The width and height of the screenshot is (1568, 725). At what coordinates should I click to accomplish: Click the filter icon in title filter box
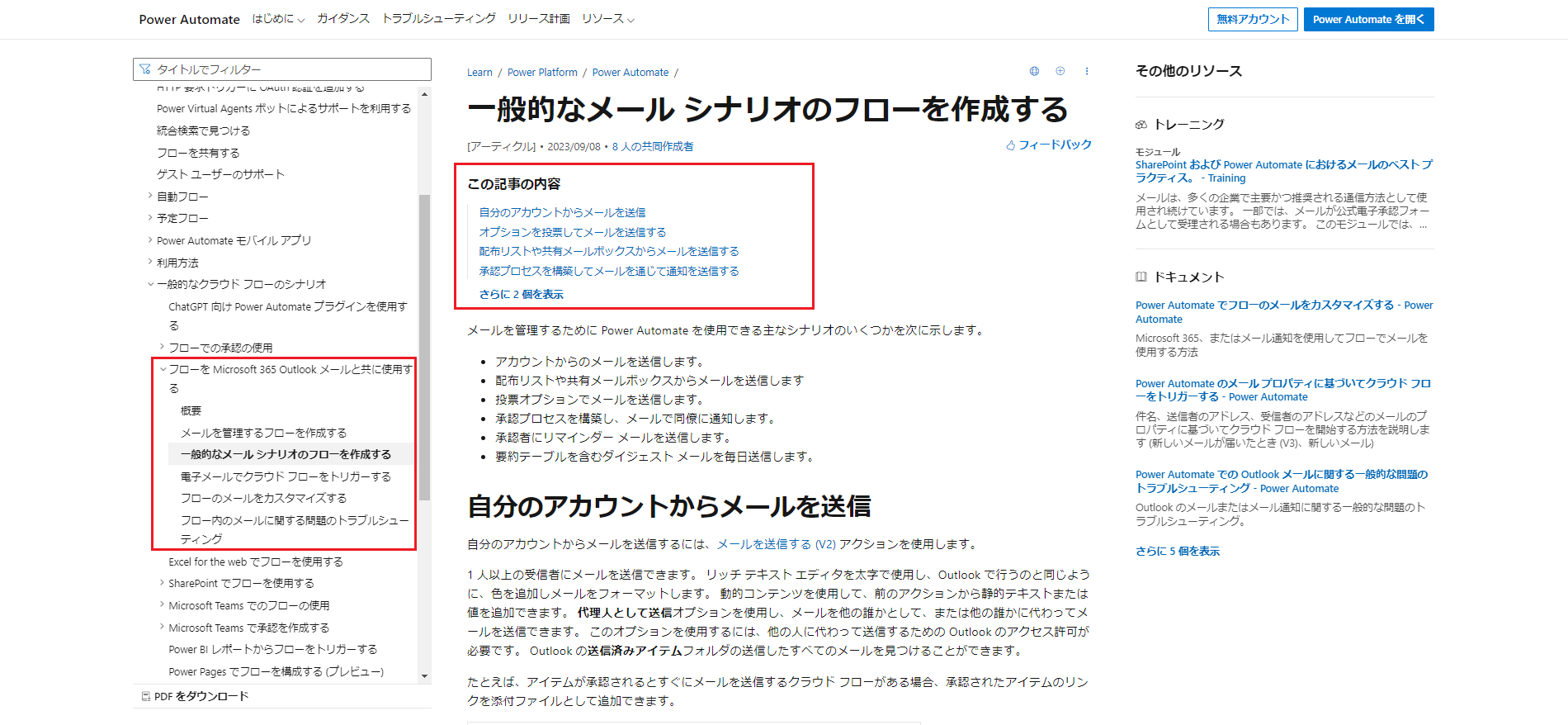tap(145, 69)
